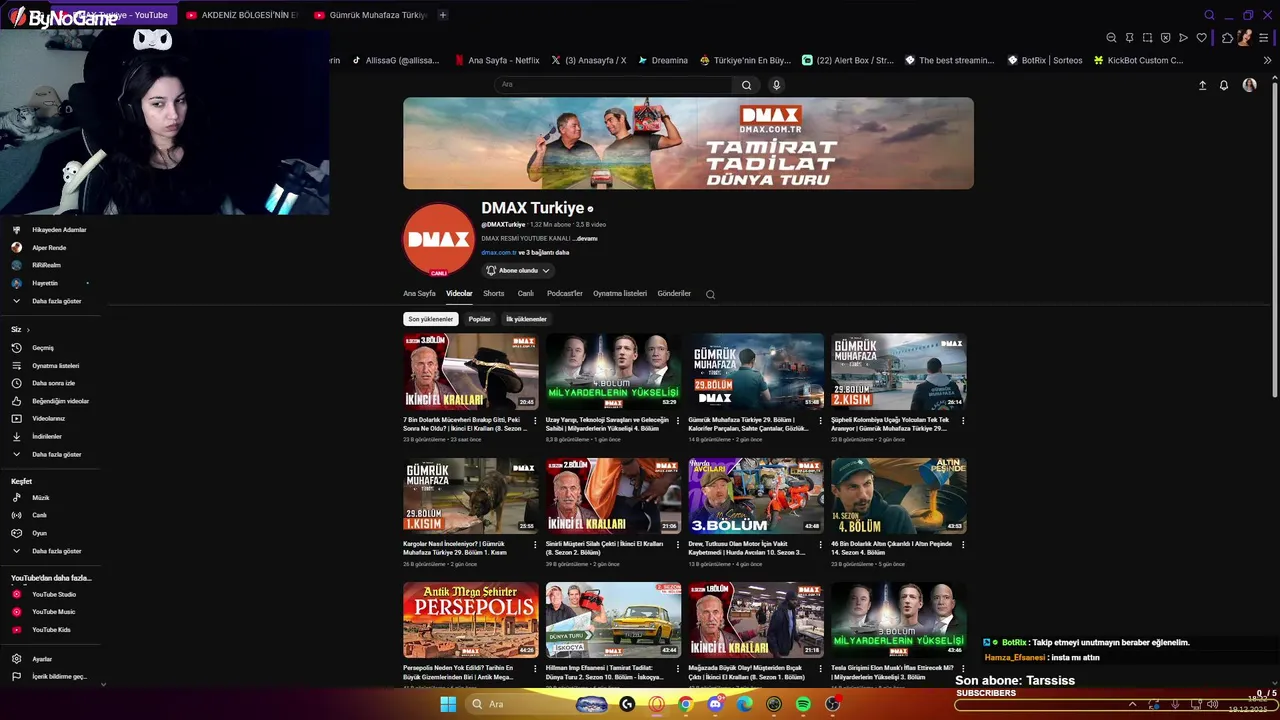
Task: Click the browser zoom-out magnifier icon
Action: pos(1111,38)
